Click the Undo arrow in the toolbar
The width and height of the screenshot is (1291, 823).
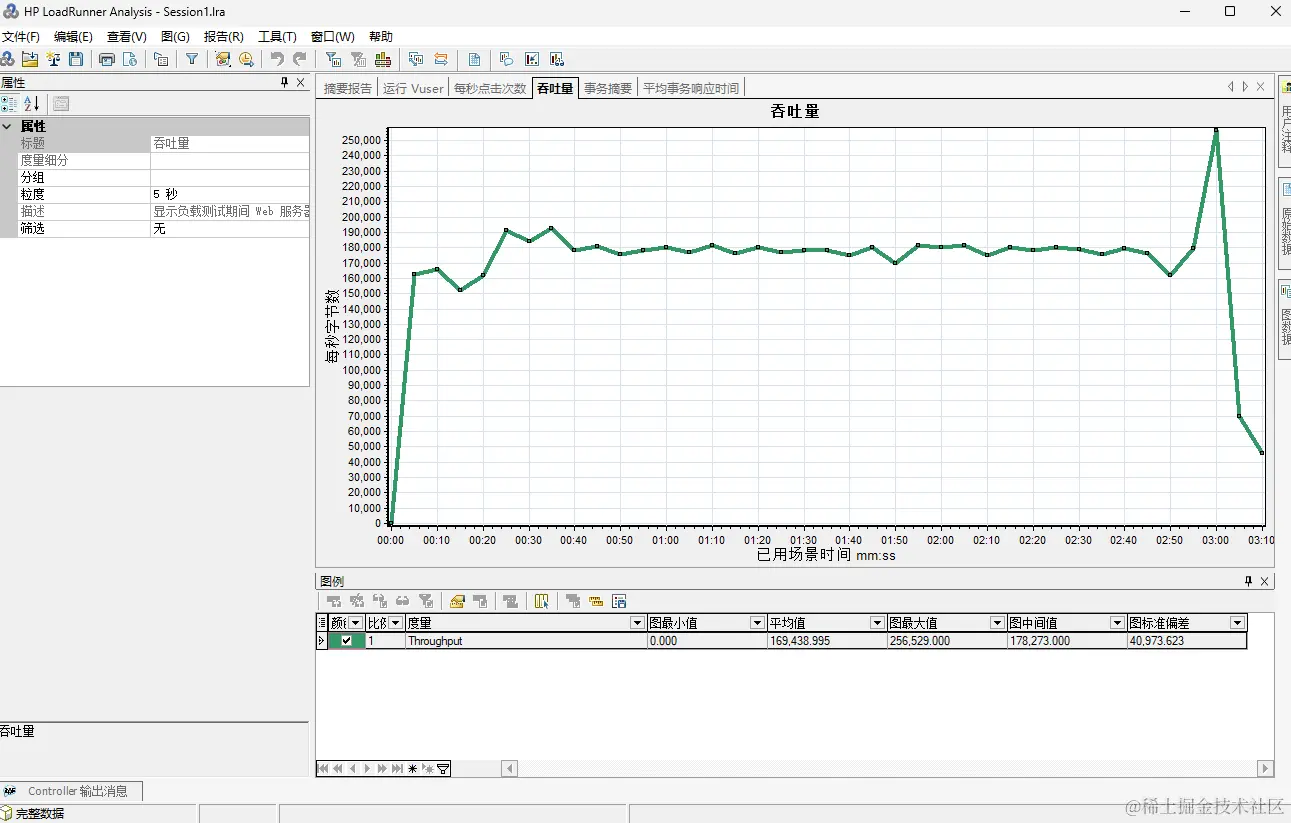click(x=277, y=60)
